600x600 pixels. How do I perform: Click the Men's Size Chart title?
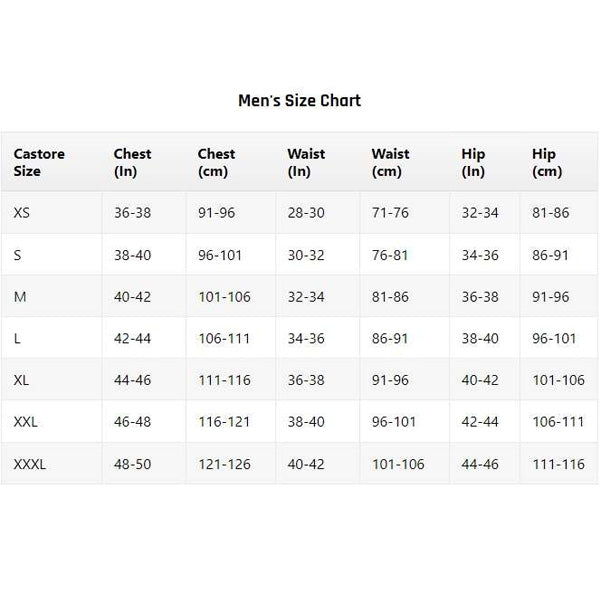coord(299,100)
